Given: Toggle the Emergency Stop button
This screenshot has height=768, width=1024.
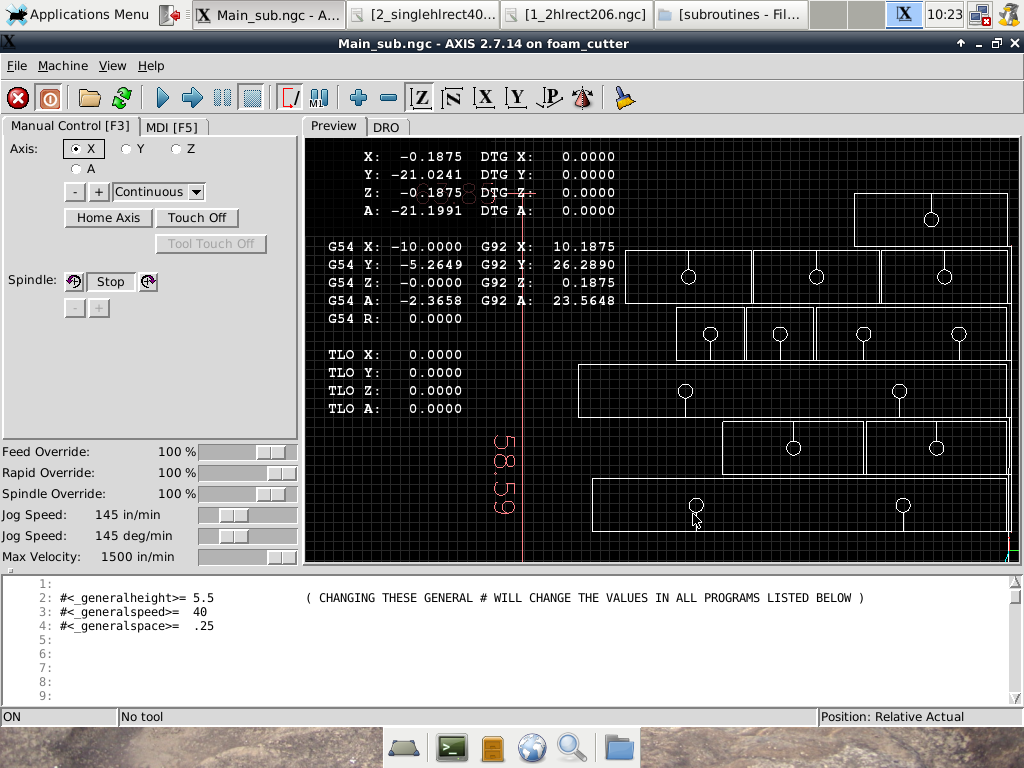Looking at the screenshot, I should [x=17, y=98].
